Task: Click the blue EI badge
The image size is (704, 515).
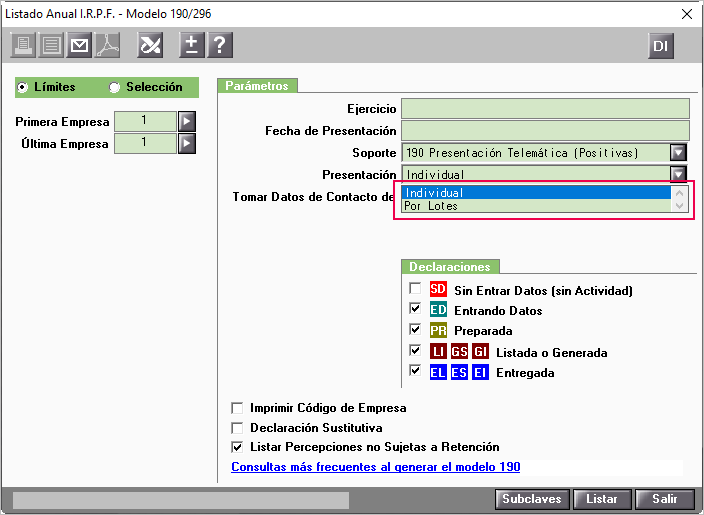Action: coord(480,372)
